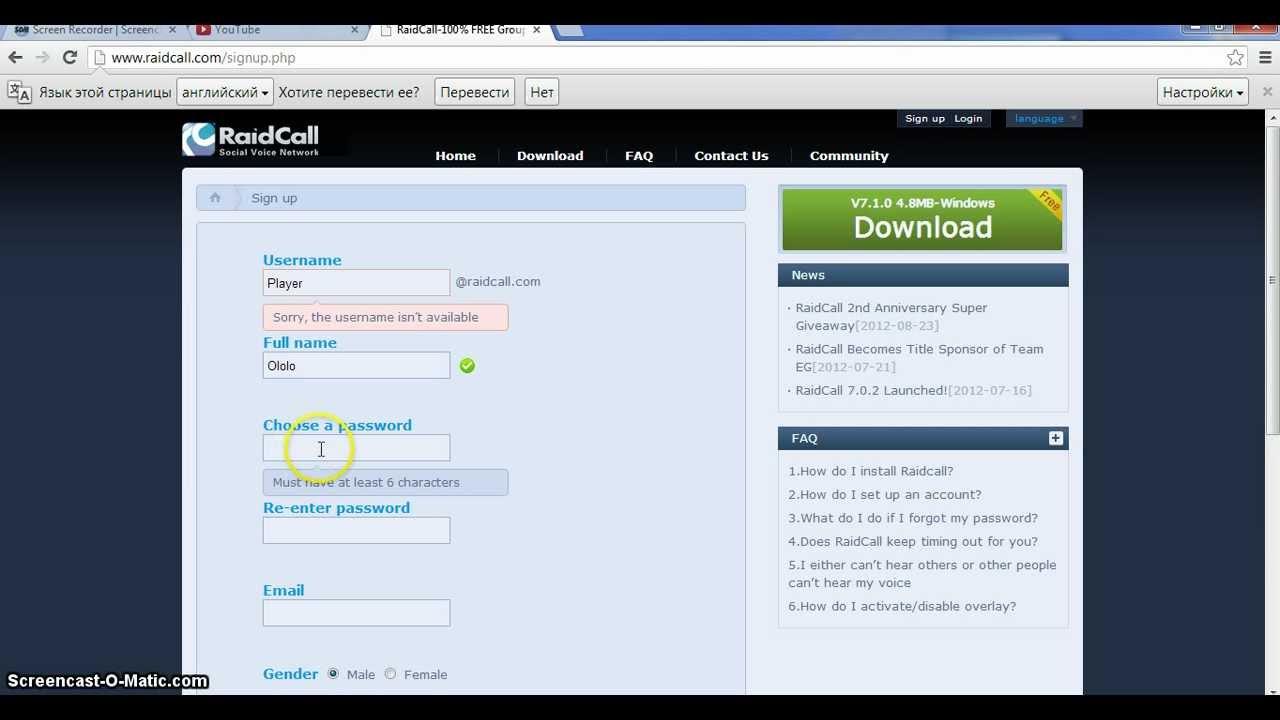1280x720 pixels.
Task: Click the Re-enter password field
Action: tap(356, 531)
